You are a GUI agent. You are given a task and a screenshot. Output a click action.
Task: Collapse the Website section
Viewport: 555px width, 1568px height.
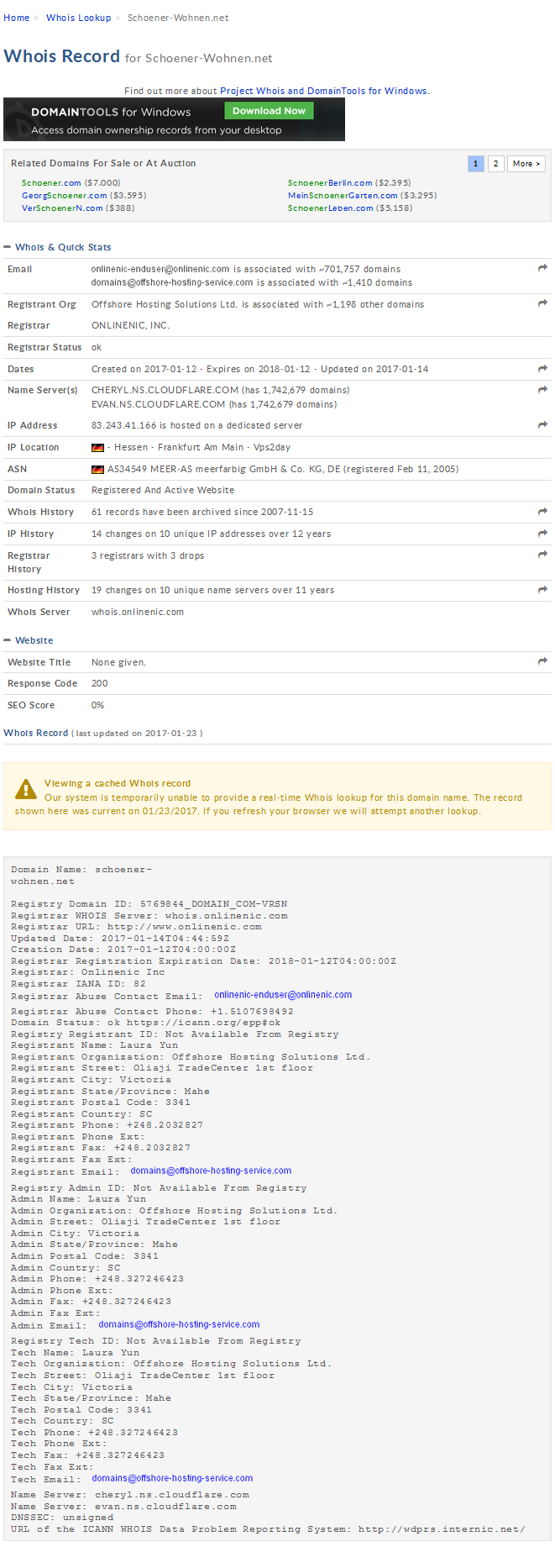tap(8, 640)
